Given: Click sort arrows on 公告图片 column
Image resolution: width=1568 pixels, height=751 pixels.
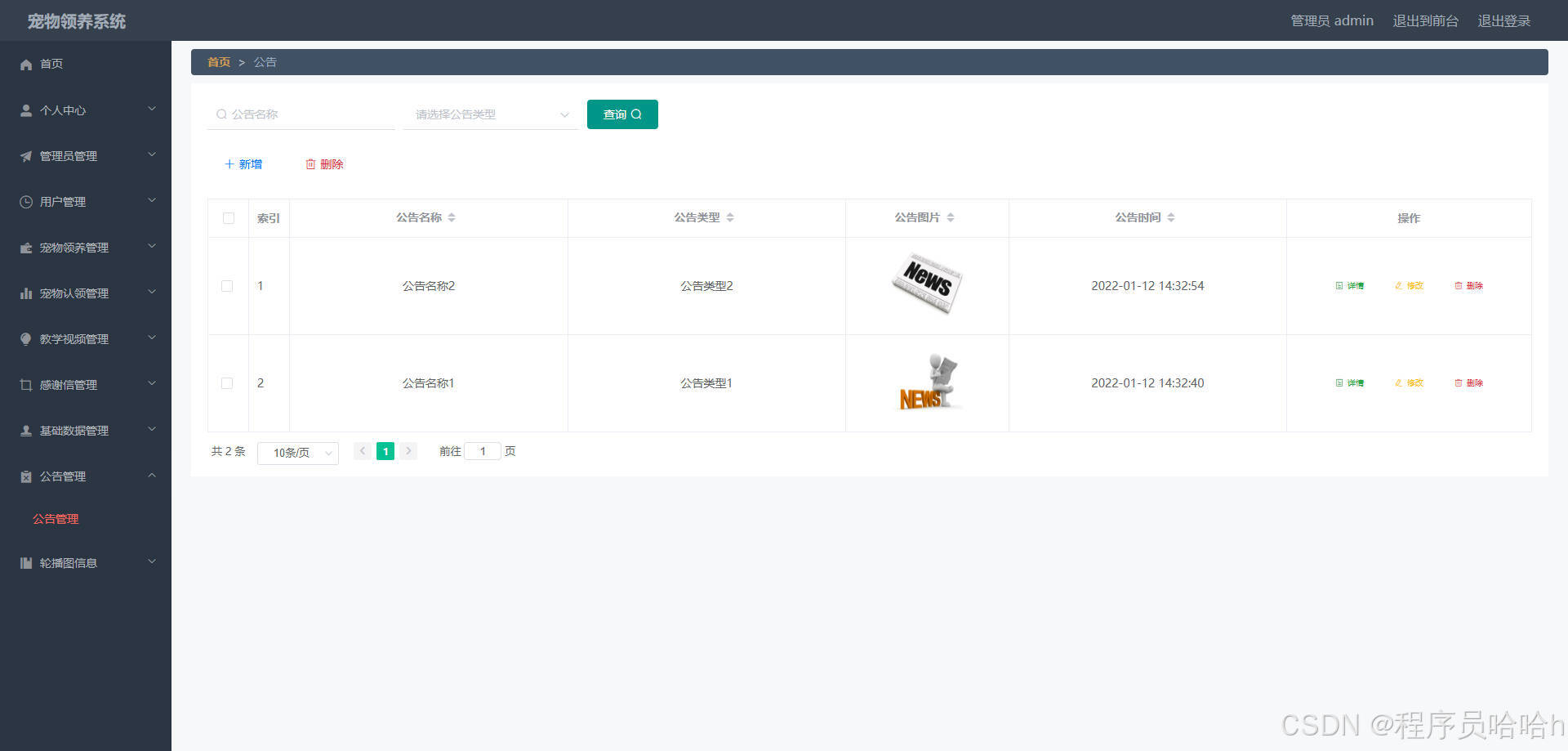Looking at the screenshot, I should pos(951,217).
